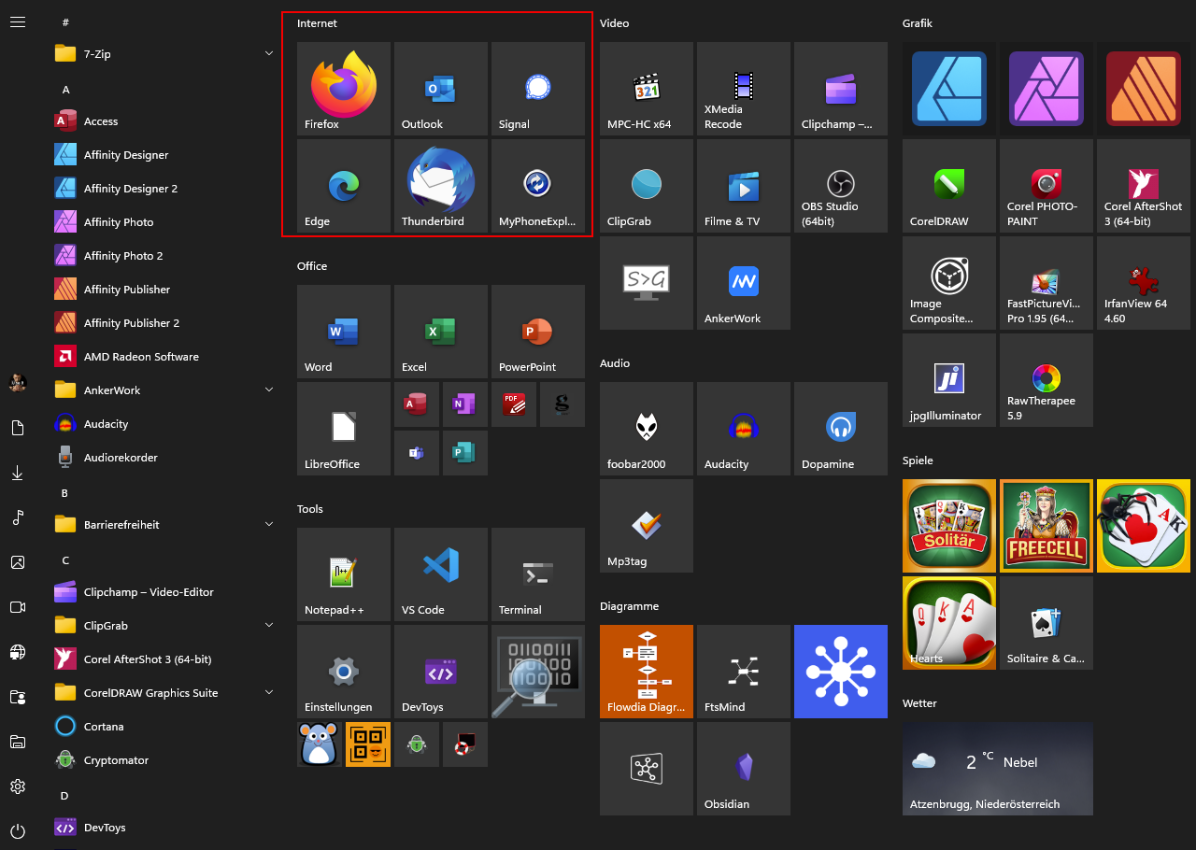This screenshot has height=850, width=1196.
Task: Open the CorelDRAW tile
Action: coord(948,186)
